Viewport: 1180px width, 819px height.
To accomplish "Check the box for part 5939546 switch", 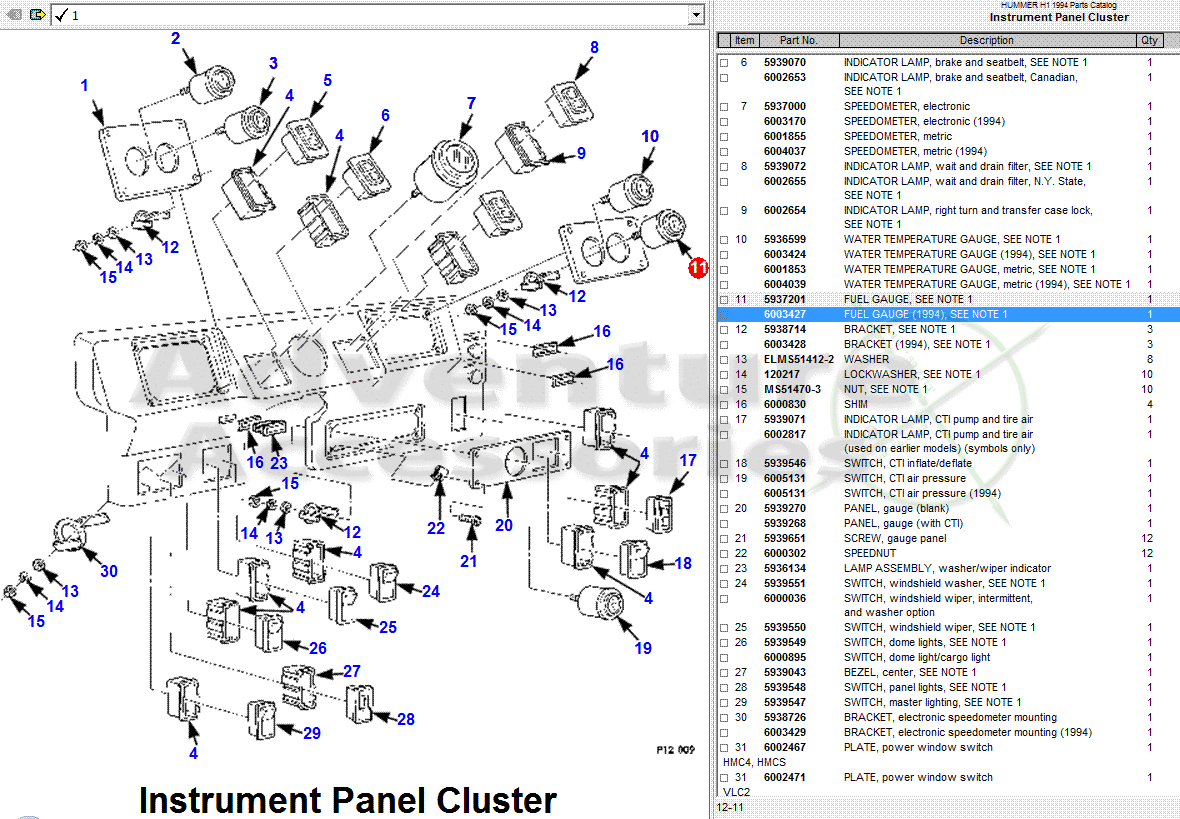I will 724,464.
